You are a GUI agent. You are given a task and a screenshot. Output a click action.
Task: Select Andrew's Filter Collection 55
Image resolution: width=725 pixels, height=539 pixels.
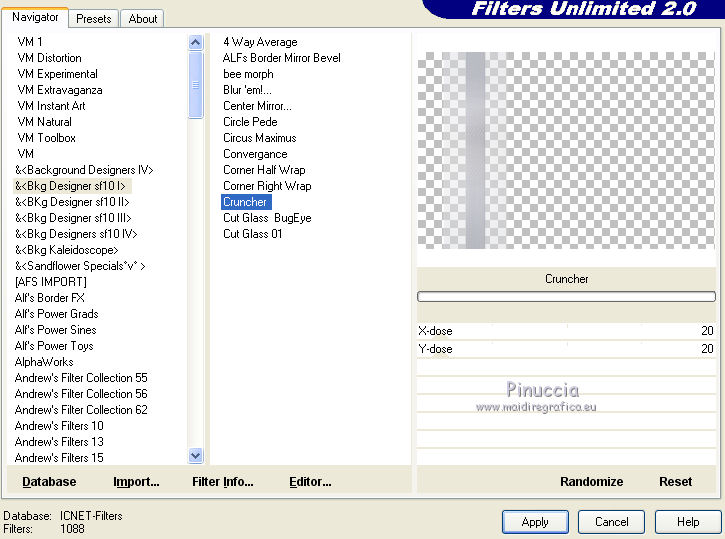81,378
